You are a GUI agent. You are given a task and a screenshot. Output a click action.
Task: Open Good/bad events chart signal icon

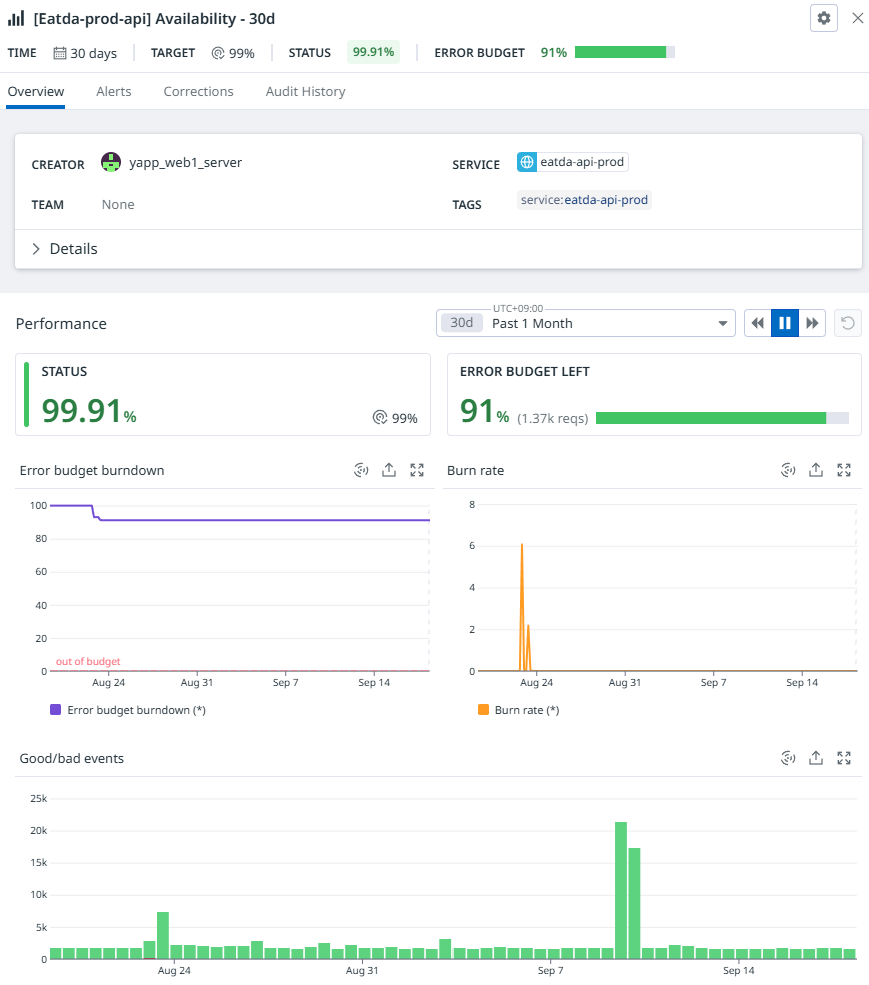(x=788, y=758)
